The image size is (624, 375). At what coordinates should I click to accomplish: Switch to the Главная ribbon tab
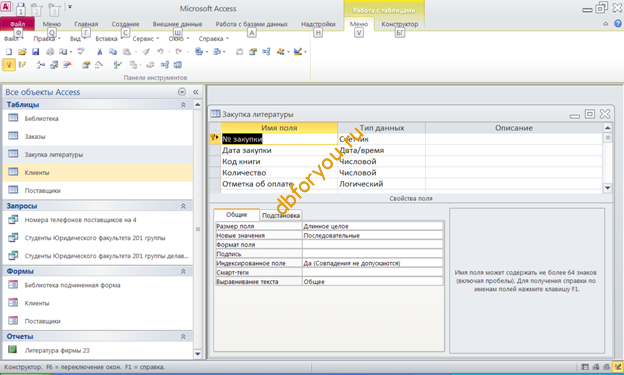point(86,24)
